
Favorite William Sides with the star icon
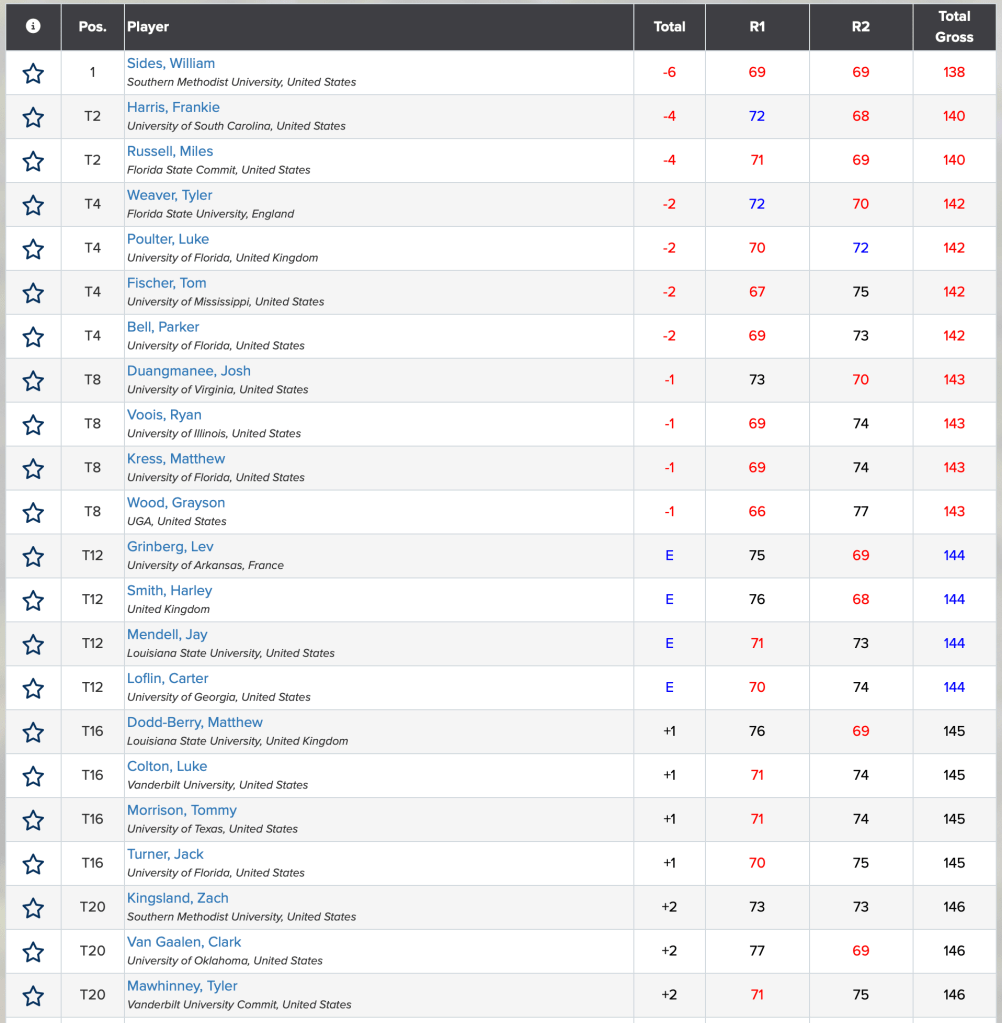(x=33, y=73)
